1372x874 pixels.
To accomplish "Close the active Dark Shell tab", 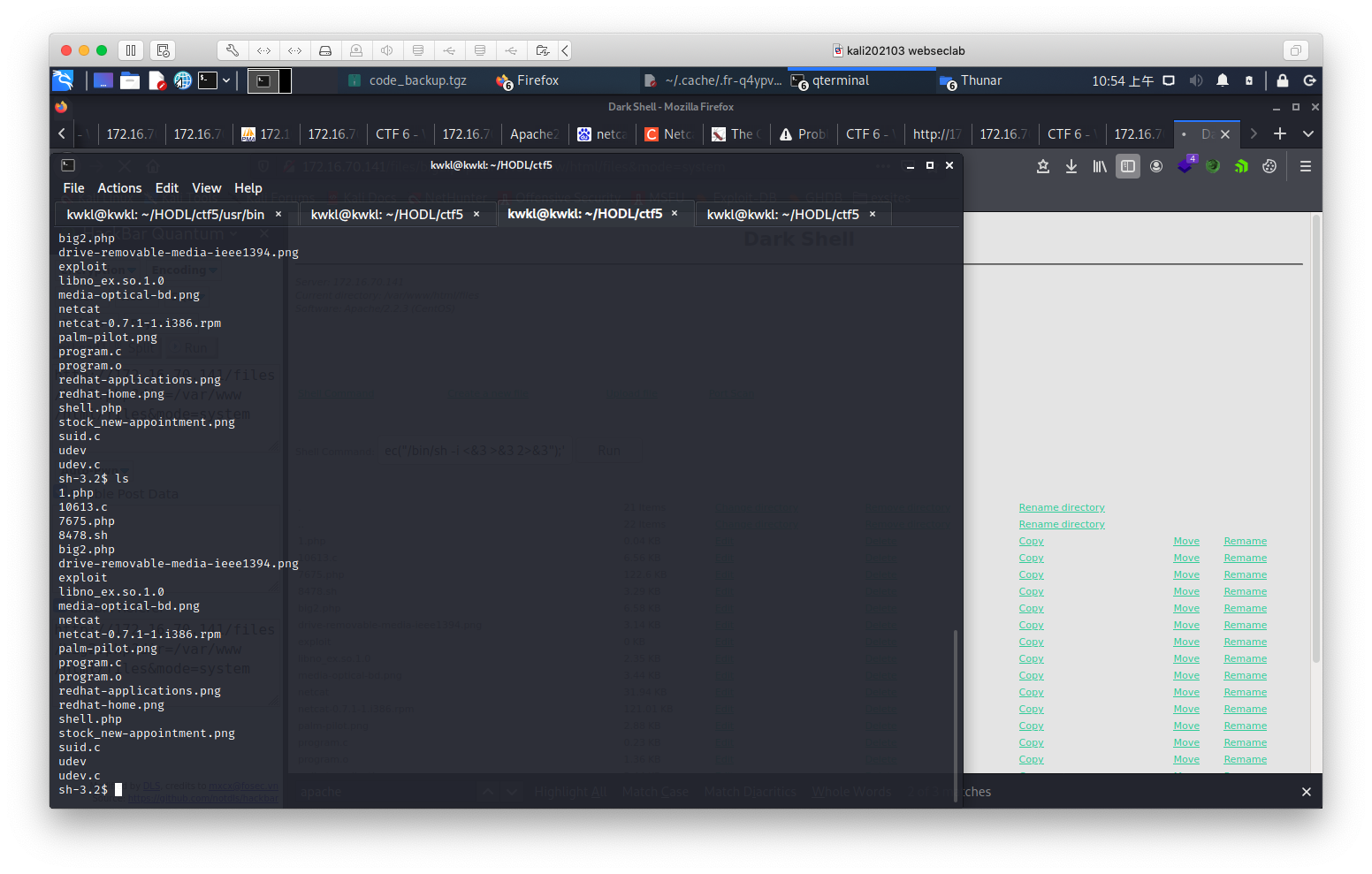I will [x=1225, y=134].
